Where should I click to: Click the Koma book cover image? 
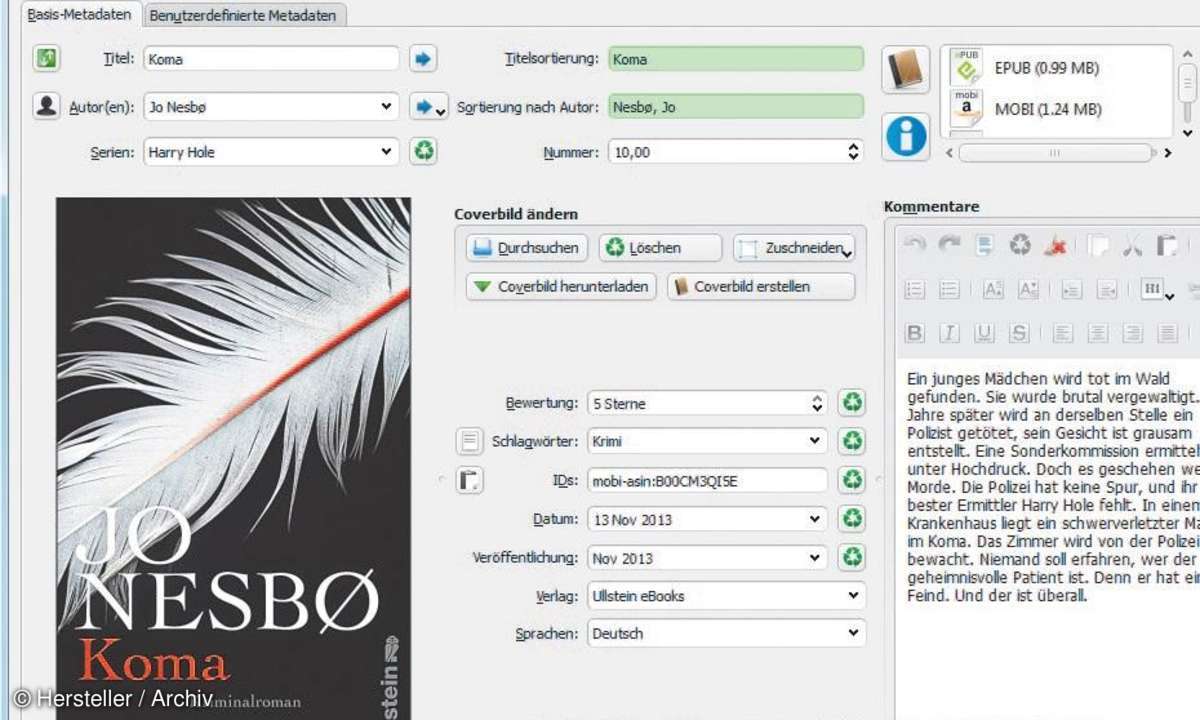click(x=233, y=458)
